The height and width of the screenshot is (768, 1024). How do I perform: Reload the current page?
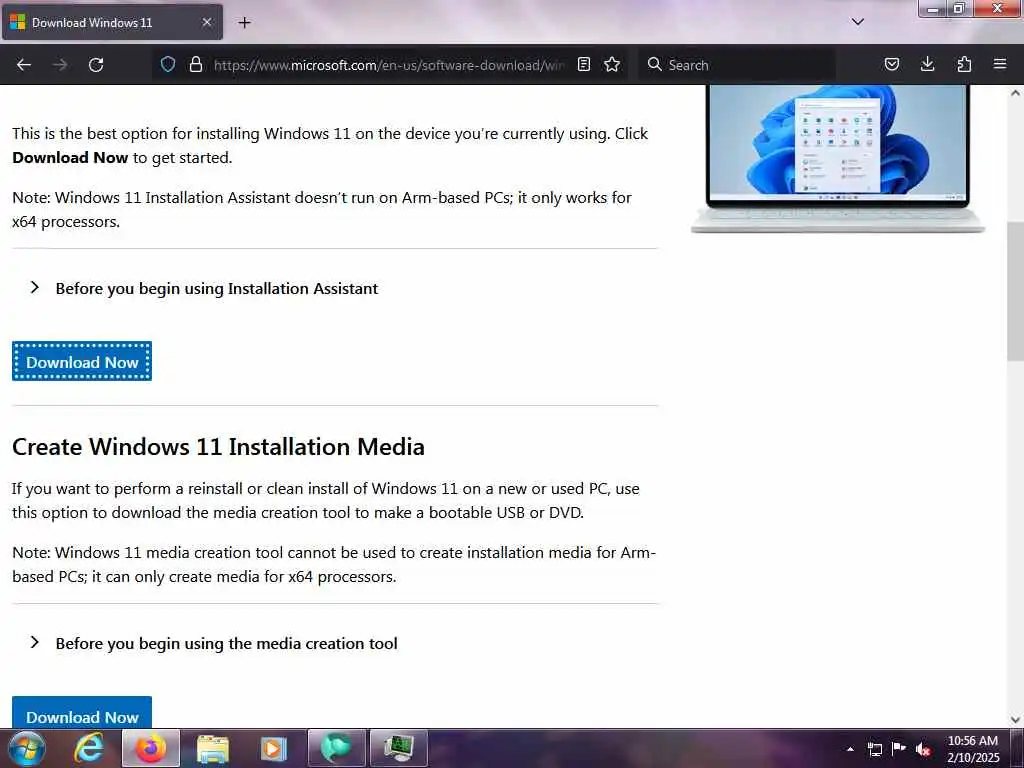click(96, 65)
